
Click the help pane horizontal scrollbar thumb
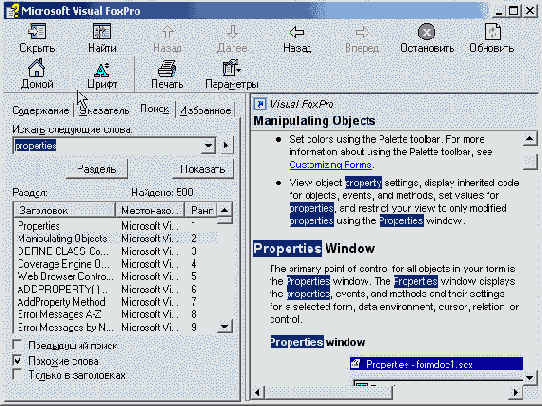pos(328,392)
